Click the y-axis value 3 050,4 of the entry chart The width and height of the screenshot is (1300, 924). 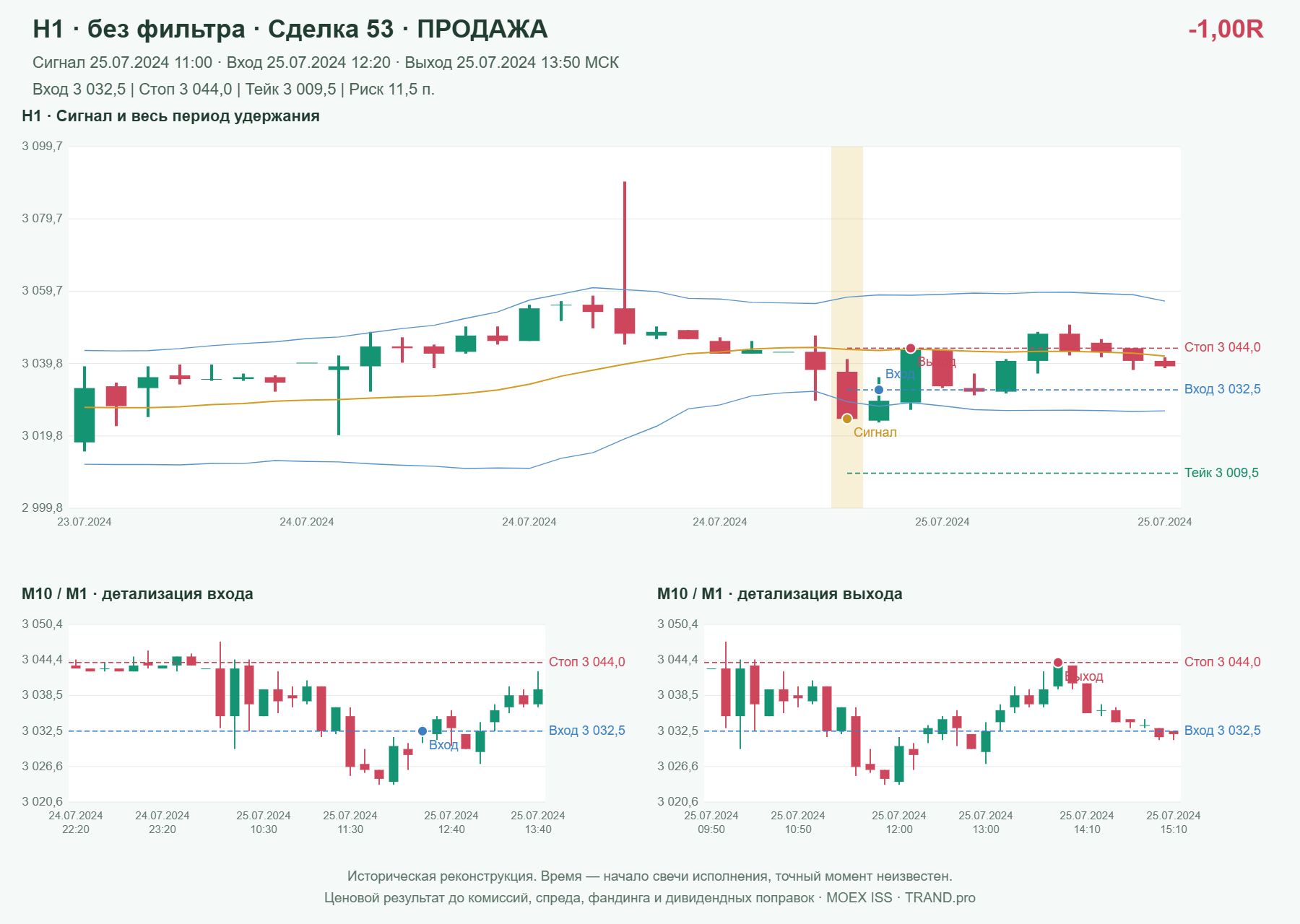(x=42, y=624)
